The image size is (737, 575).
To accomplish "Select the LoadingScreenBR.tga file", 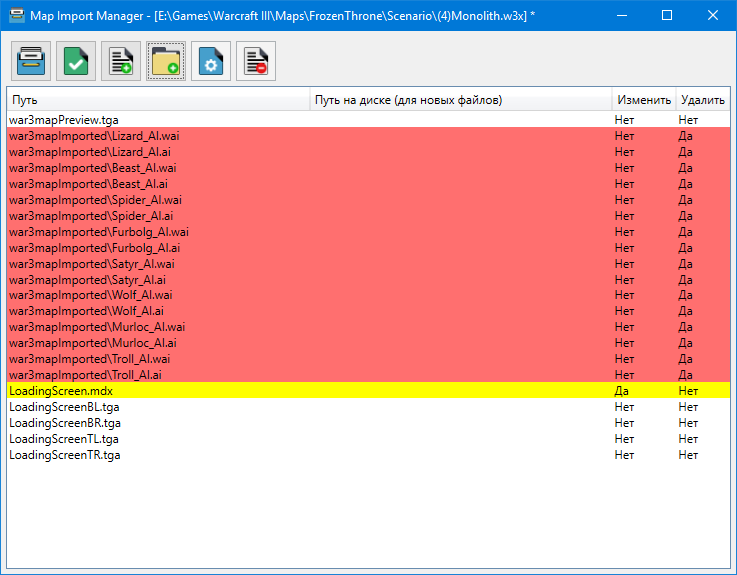I will (368, 423).
